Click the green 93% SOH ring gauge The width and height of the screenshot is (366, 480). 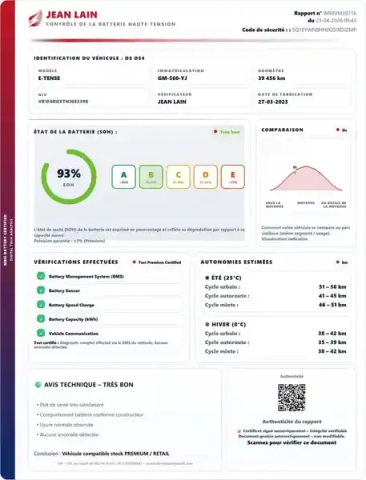tap(69, 177)
